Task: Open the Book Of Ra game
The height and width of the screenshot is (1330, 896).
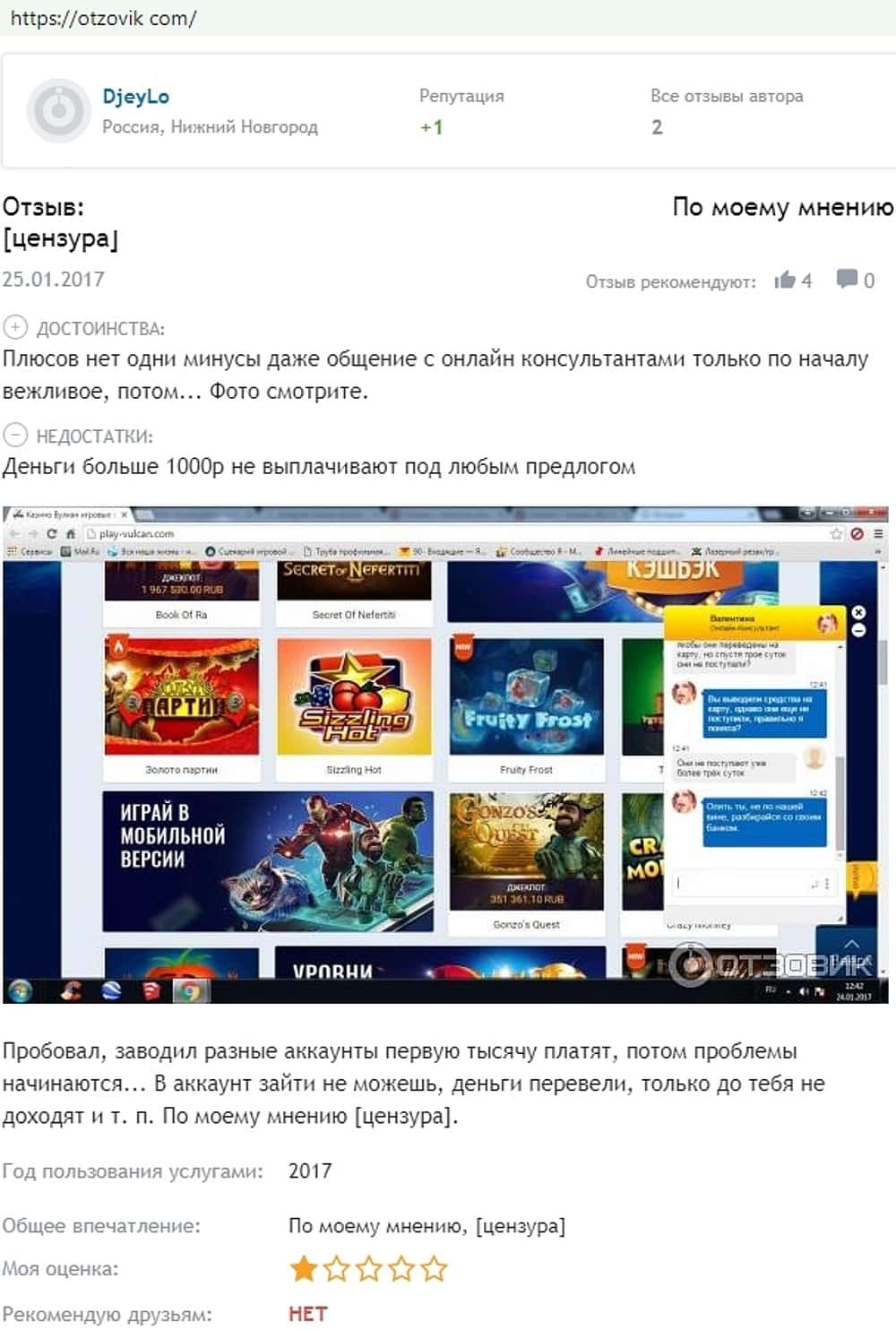Action: (181, 593)
